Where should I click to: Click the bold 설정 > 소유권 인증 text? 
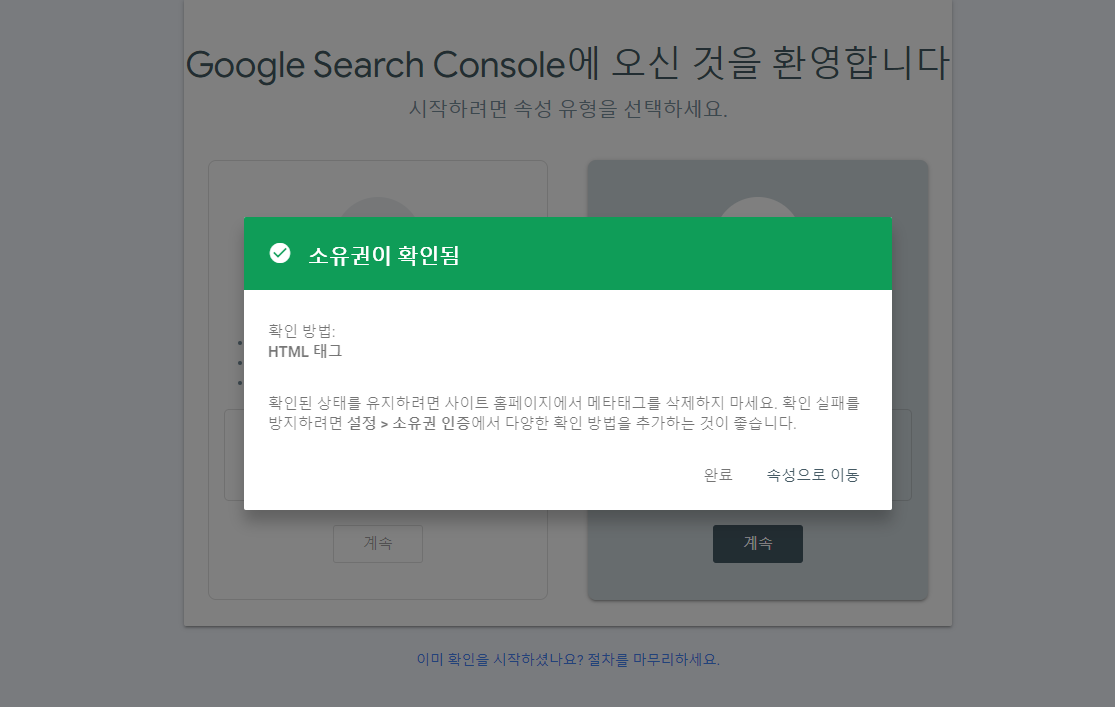click(x=409, y=423)
